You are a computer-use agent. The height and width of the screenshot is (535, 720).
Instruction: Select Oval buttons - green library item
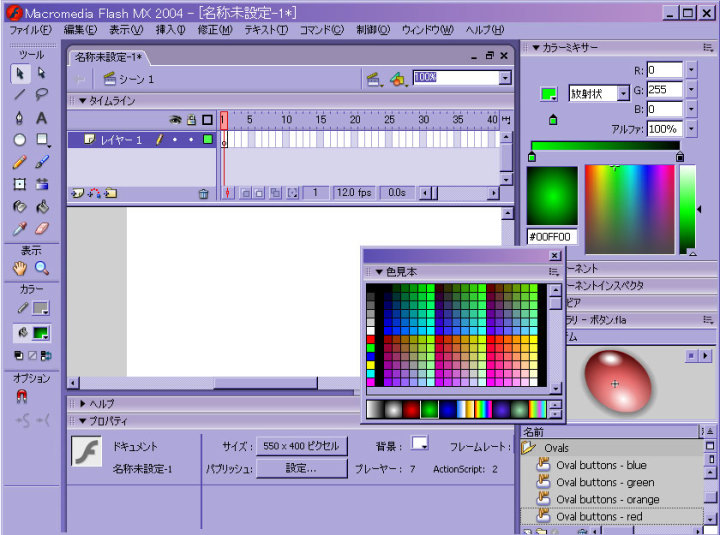coord(605,482)
